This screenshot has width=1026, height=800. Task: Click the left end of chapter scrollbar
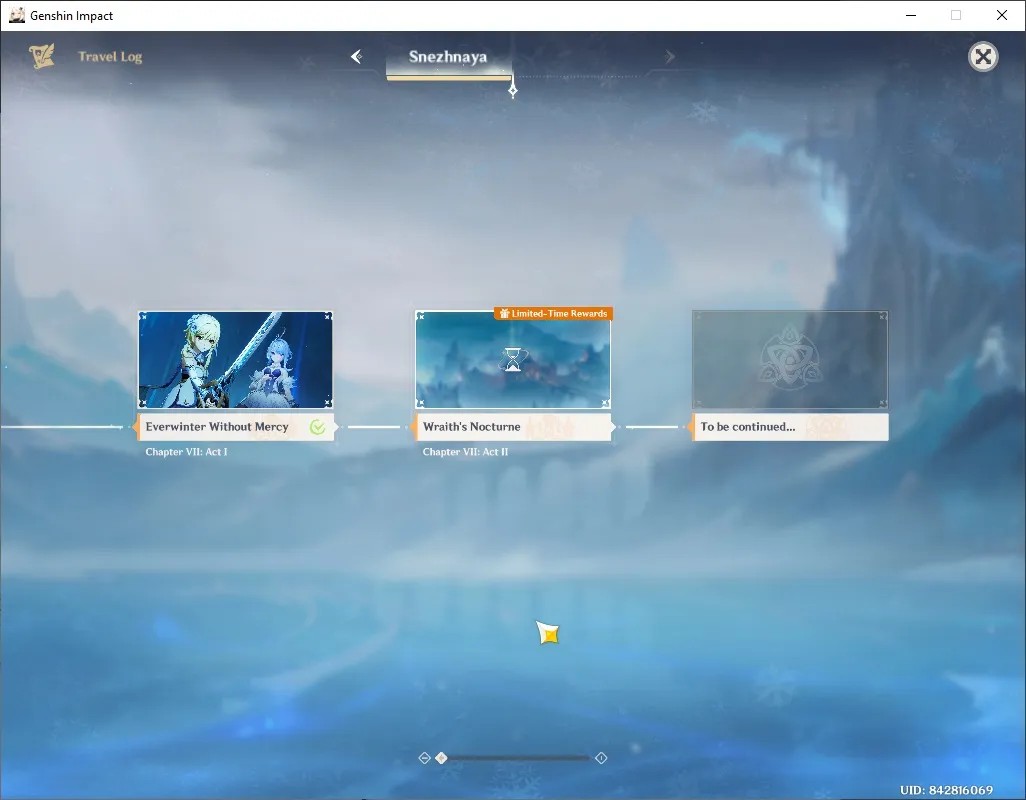coord(424,758)
